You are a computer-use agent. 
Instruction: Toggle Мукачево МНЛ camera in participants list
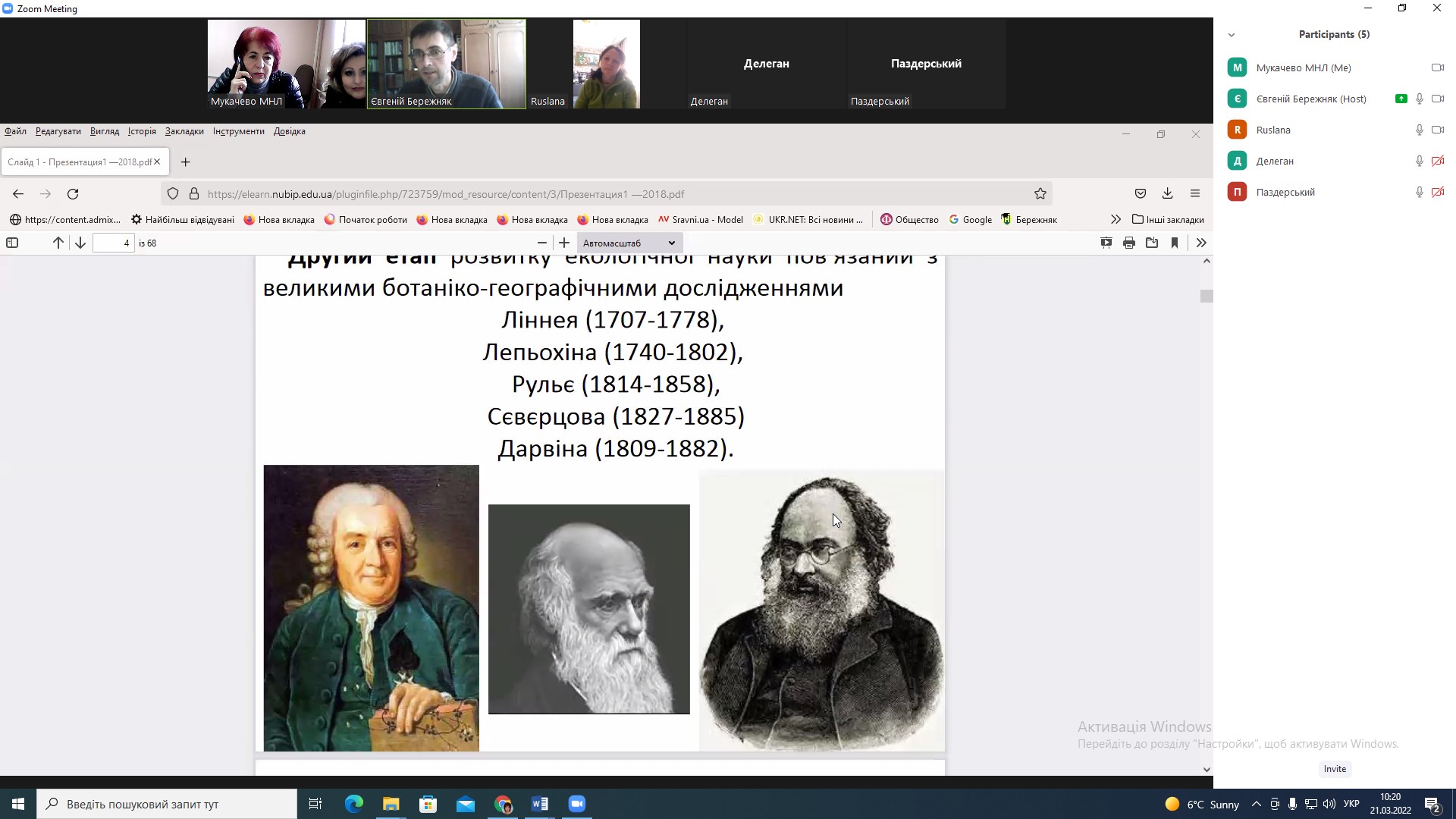coord(1437,67)
